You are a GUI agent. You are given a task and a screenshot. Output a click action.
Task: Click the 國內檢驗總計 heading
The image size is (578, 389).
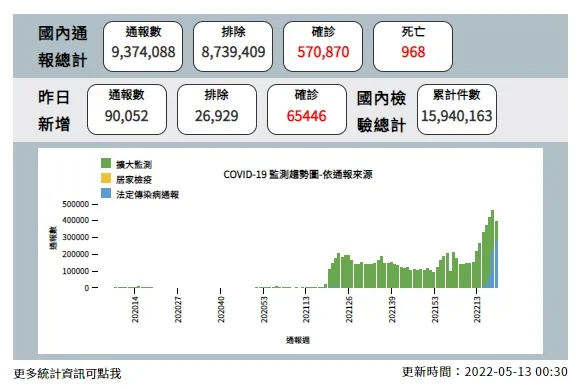coord(382,111)
